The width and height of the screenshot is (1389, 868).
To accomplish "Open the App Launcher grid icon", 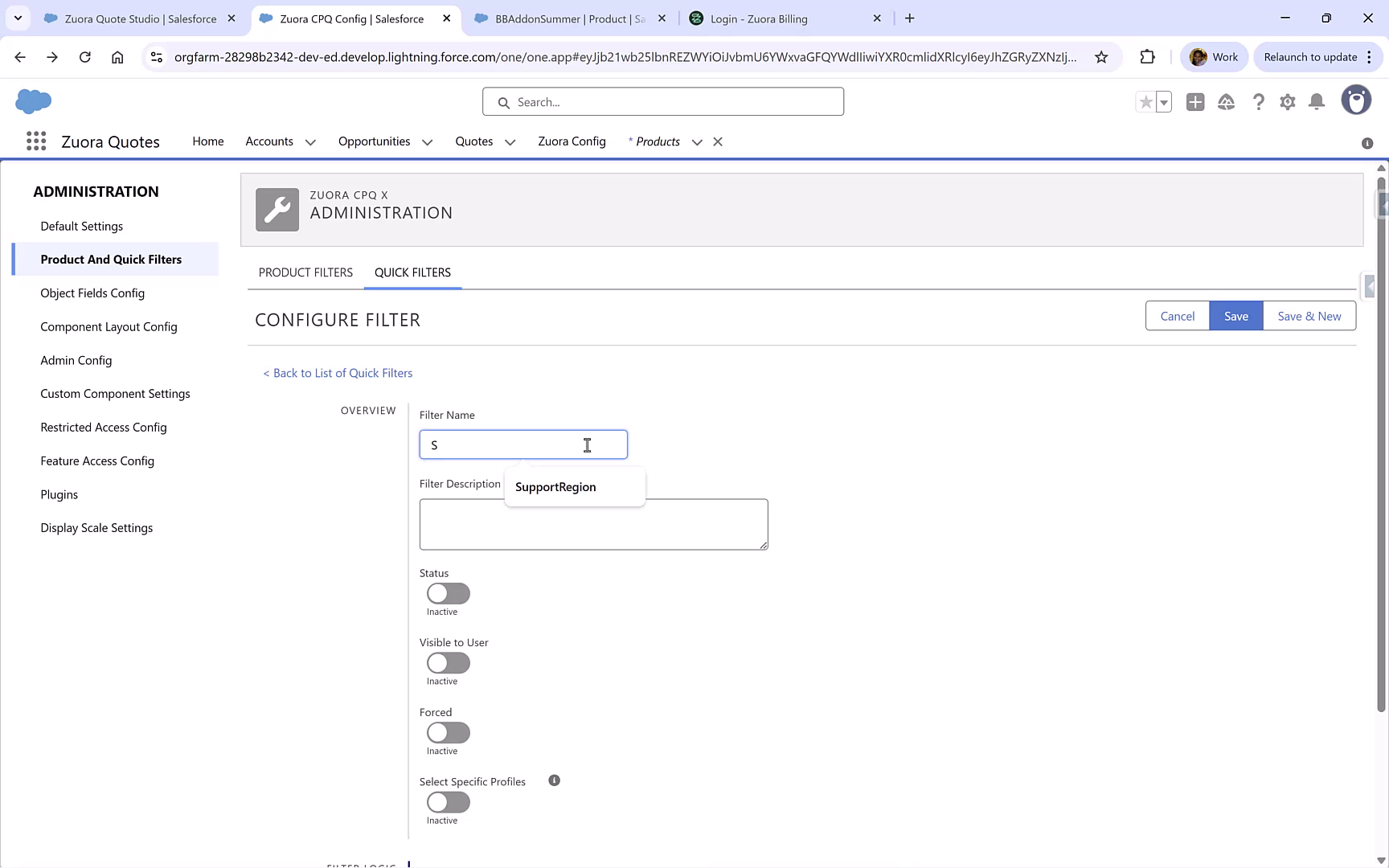I will pos(35,141).
